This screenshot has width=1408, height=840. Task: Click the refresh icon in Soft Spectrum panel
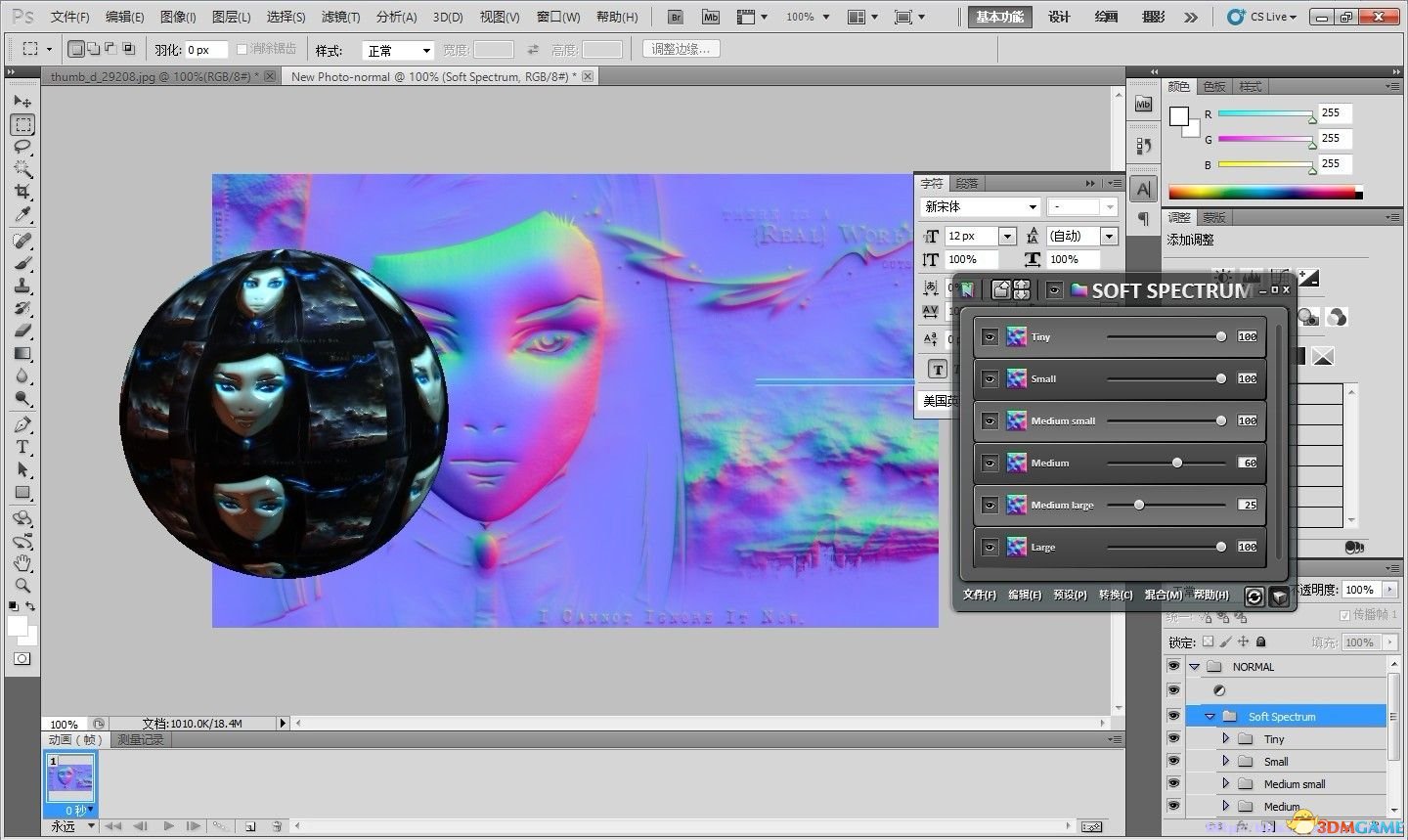1254,596
